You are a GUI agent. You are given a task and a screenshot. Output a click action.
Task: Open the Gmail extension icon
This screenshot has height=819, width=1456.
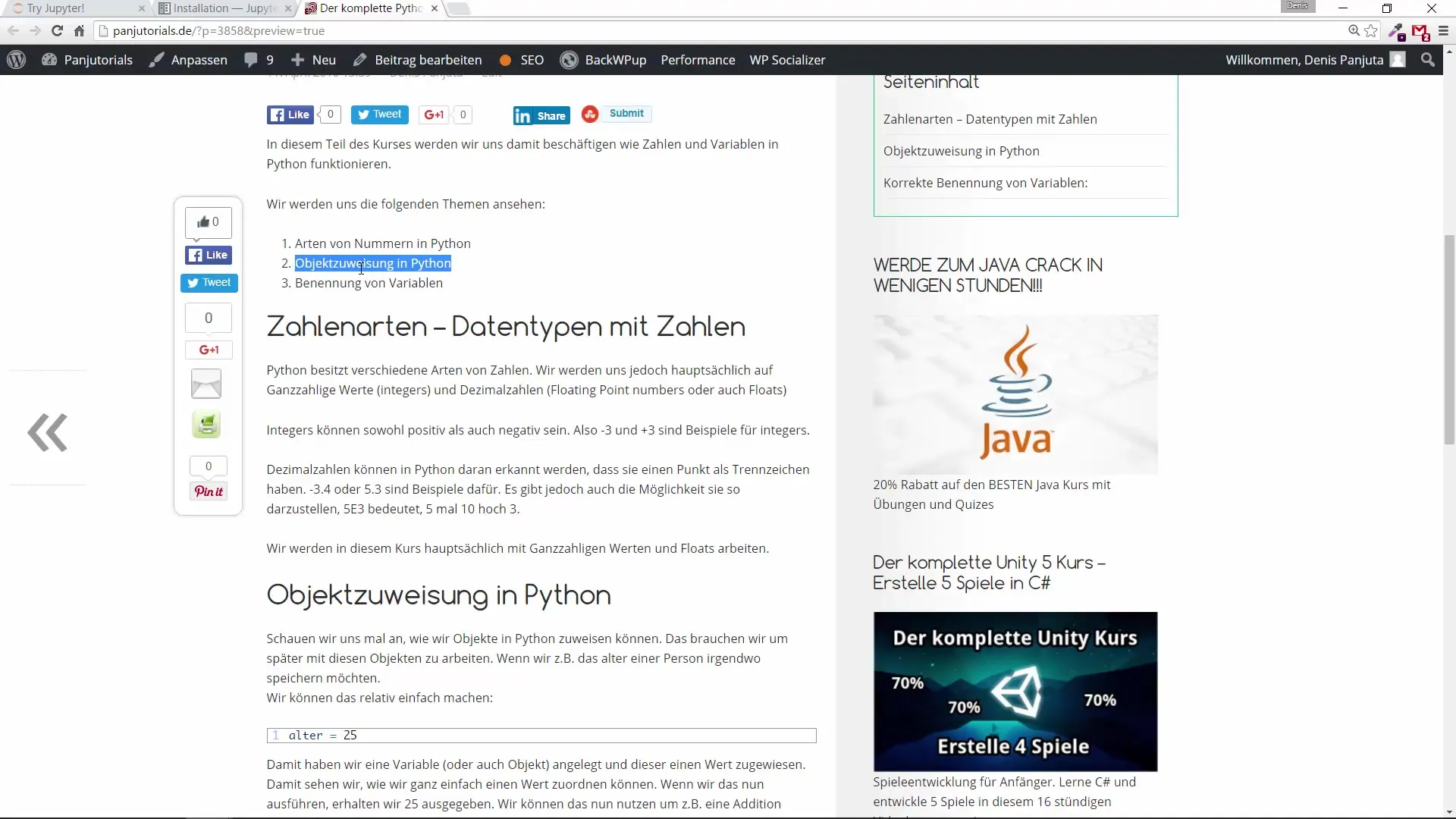click(1420, 32)
